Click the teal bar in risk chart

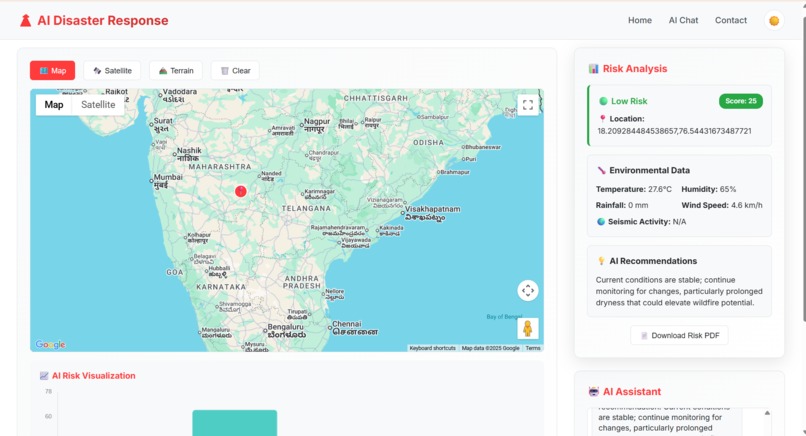(235, 423)
